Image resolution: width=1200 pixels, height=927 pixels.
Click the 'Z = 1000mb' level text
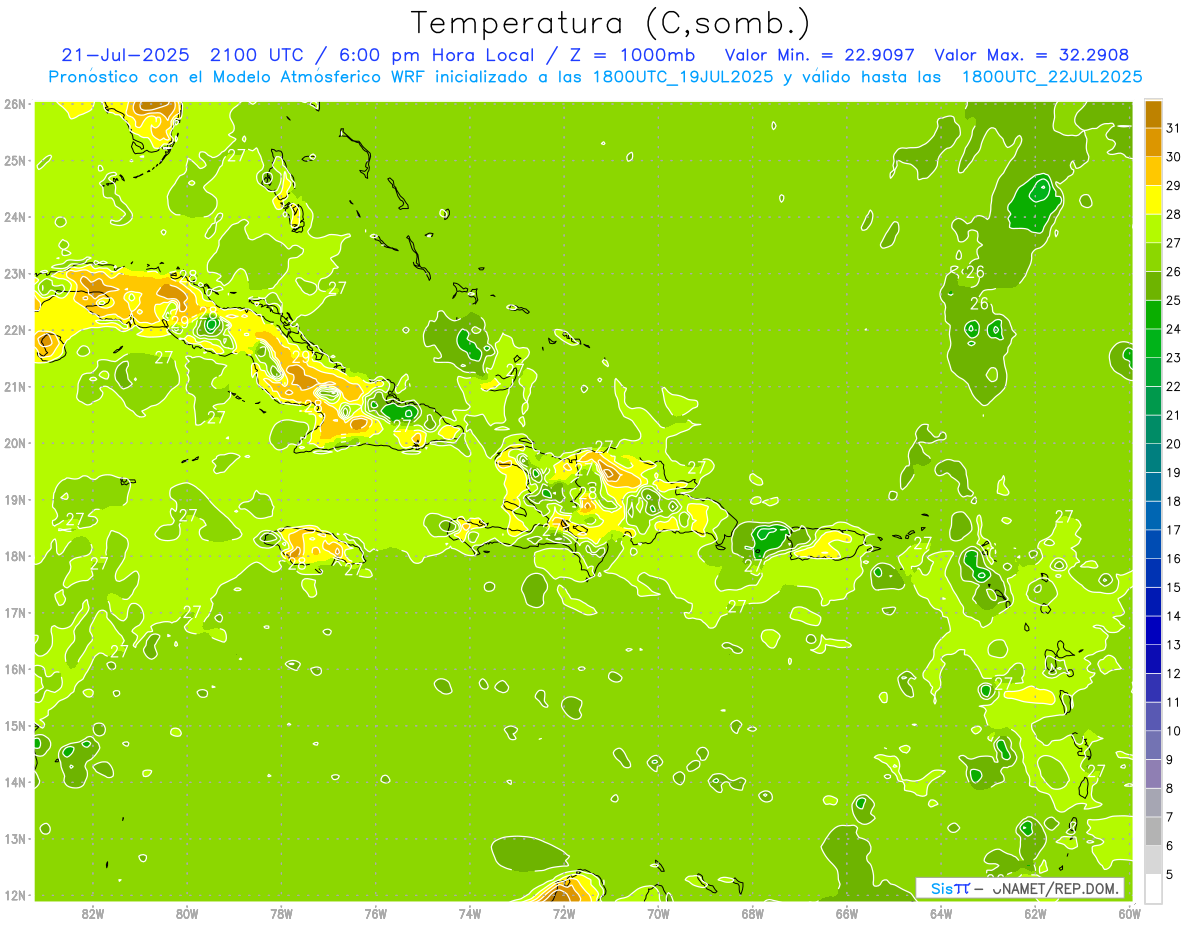point(634,55)
